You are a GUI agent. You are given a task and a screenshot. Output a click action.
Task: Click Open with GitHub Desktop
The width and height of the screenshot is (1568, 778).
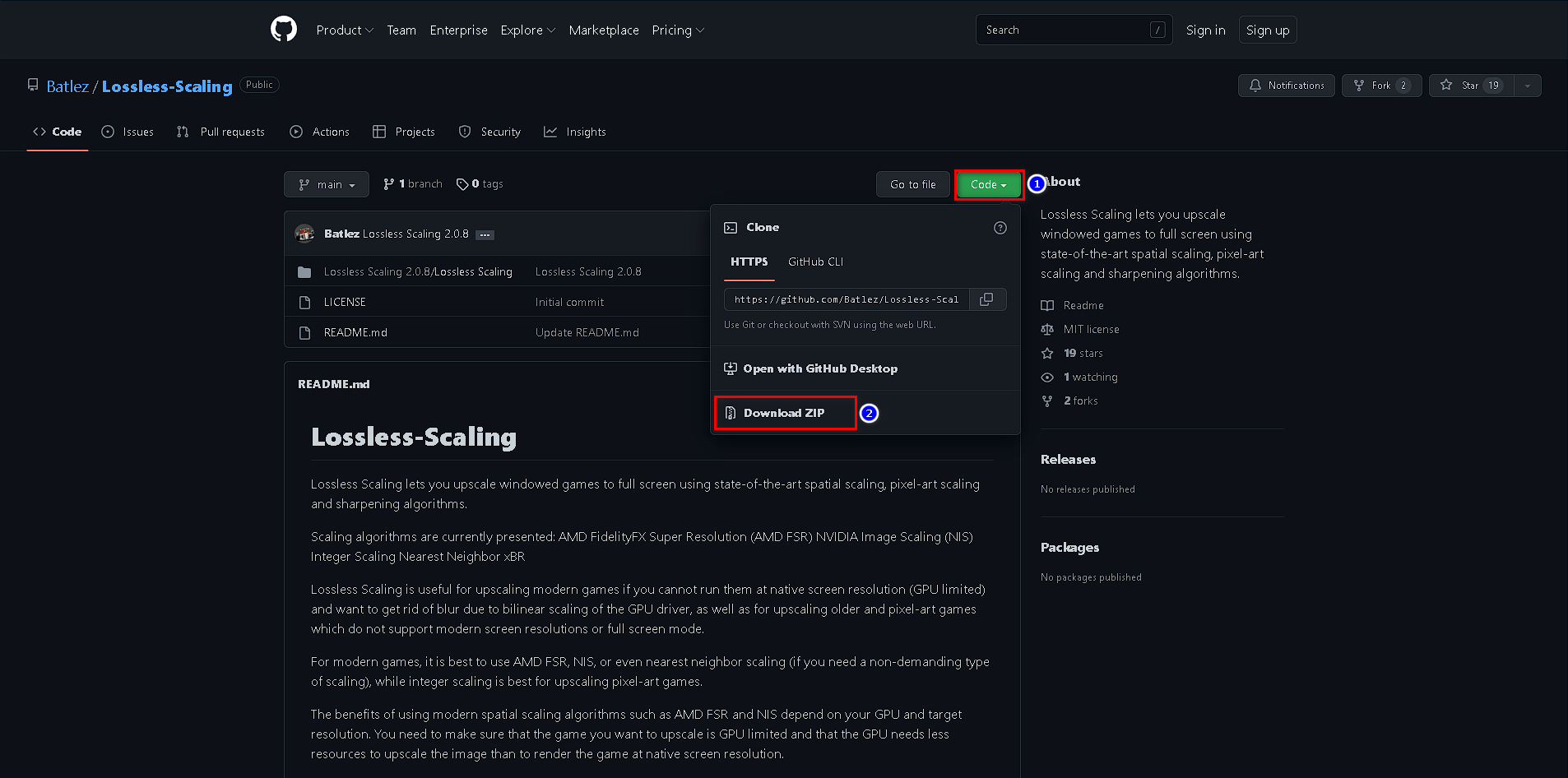(811, 368)
